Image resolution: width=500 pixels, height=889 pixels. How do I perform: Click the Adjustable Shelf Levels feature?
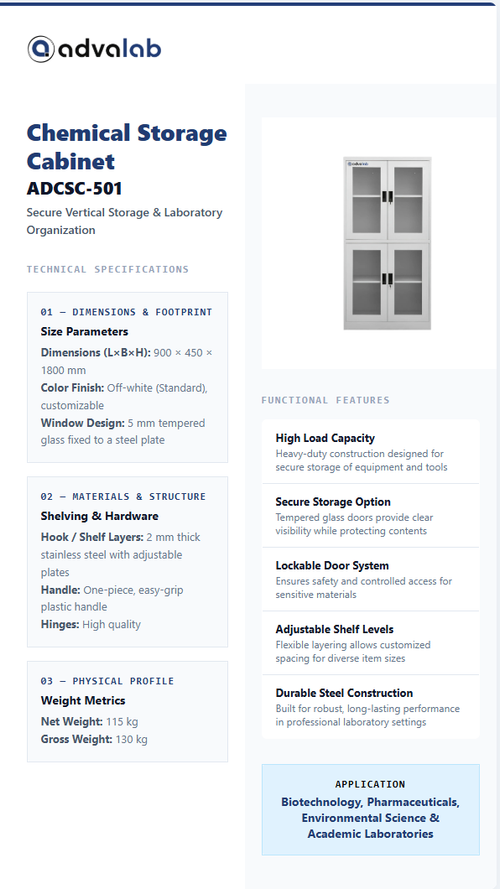pyautogui.click(x=370, y=643)
